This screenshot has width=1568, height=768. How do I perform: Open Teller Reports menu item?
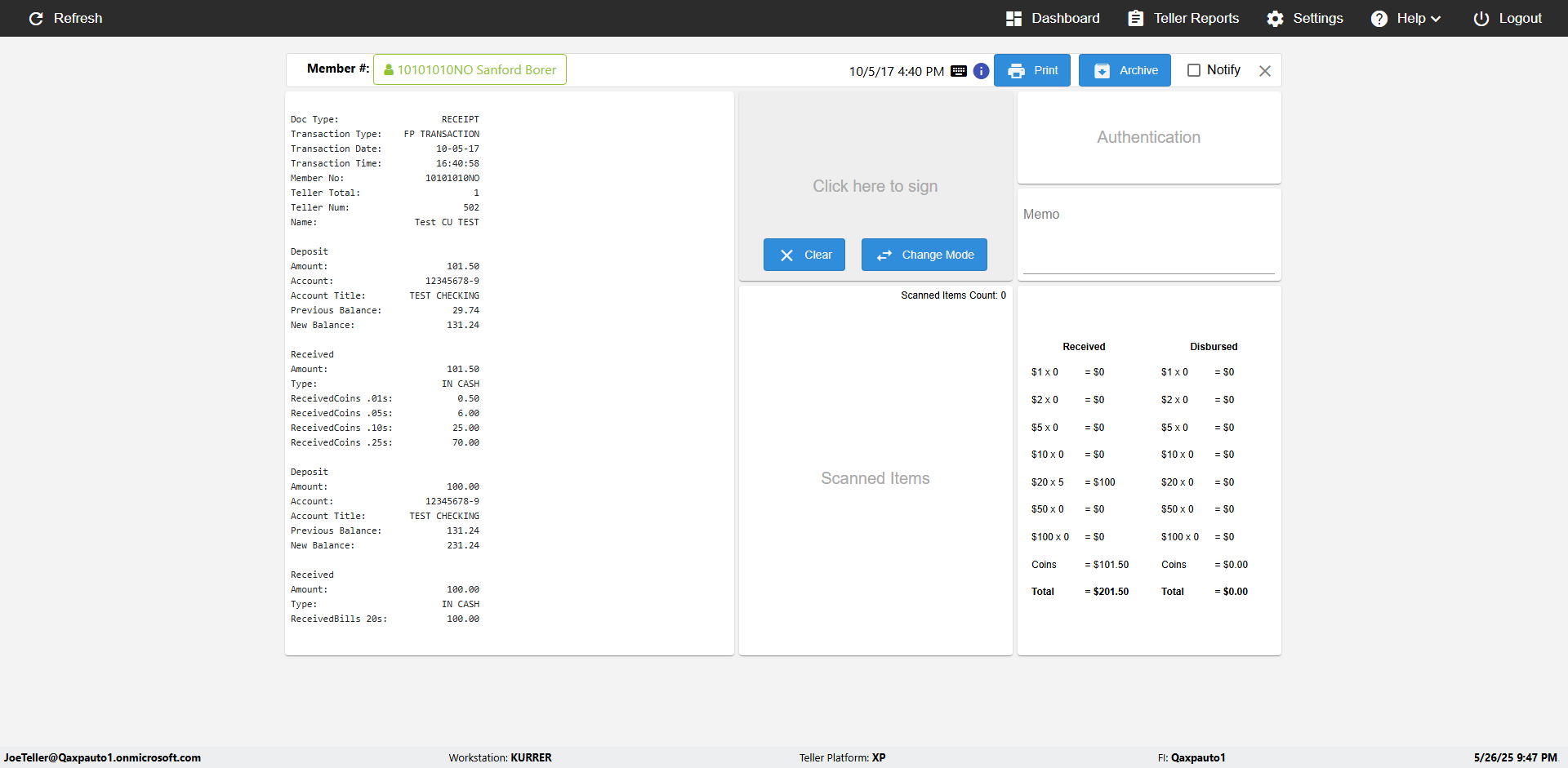click(1183, 18)
